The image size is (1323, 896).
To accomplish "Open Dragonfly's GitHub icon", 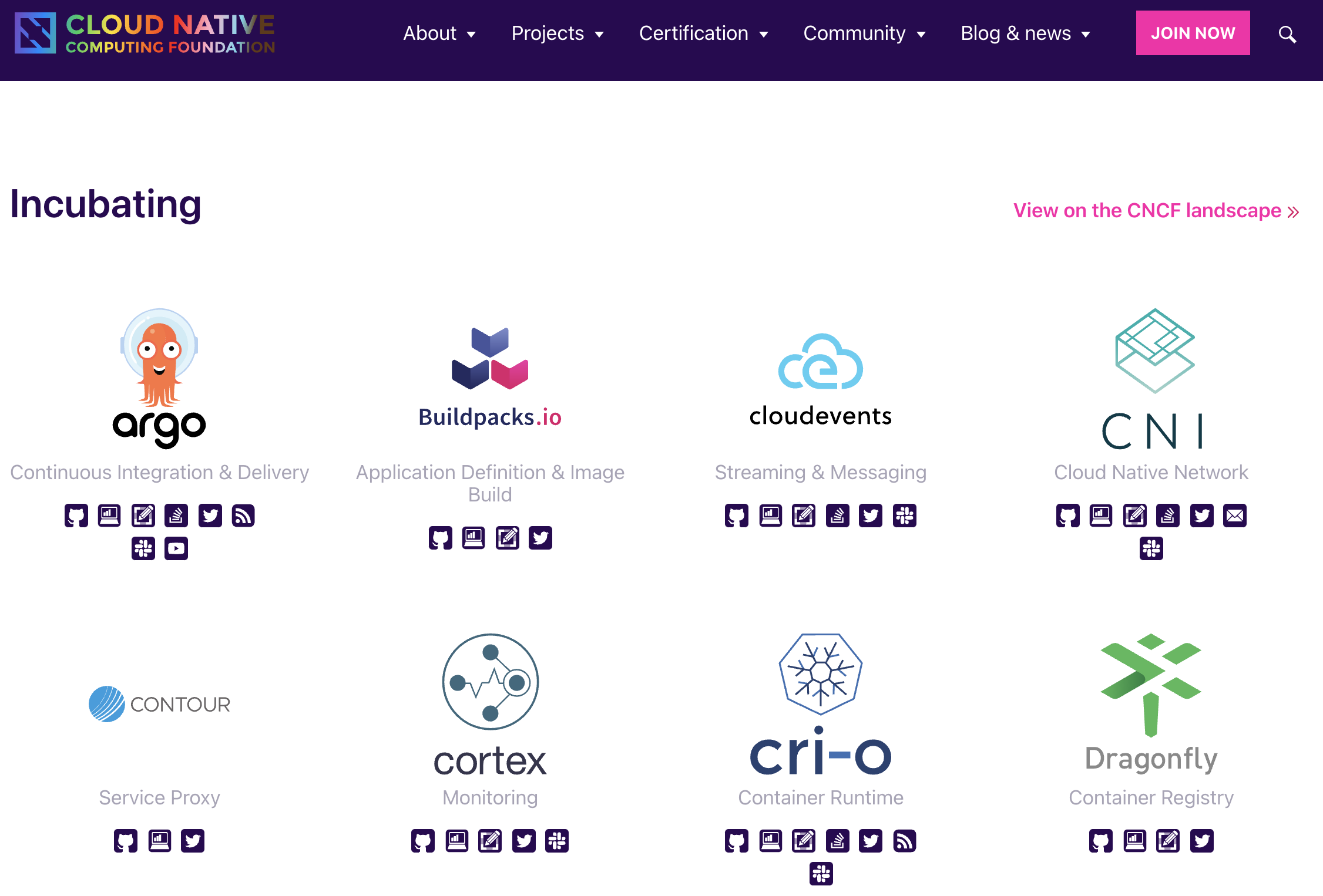I will pos(1101,841).
